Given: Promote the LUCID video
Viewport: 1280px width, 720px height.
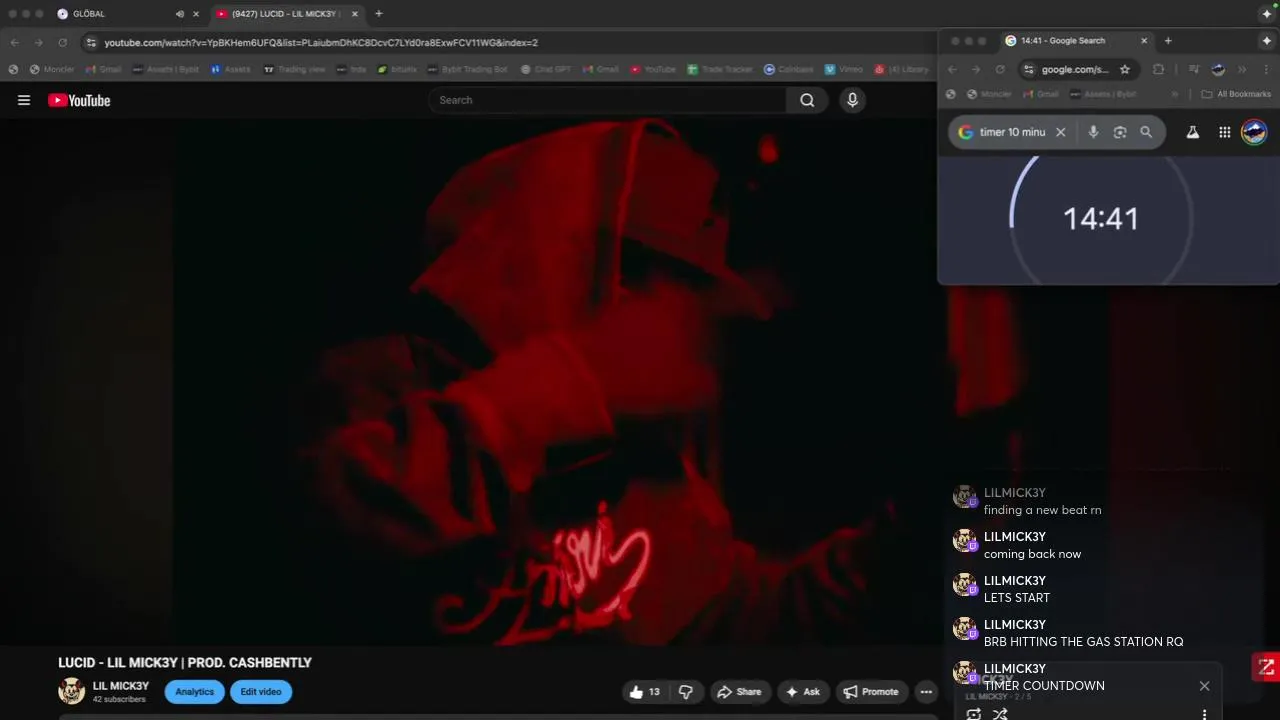Looking at the screenshot, I should [871, 692].
